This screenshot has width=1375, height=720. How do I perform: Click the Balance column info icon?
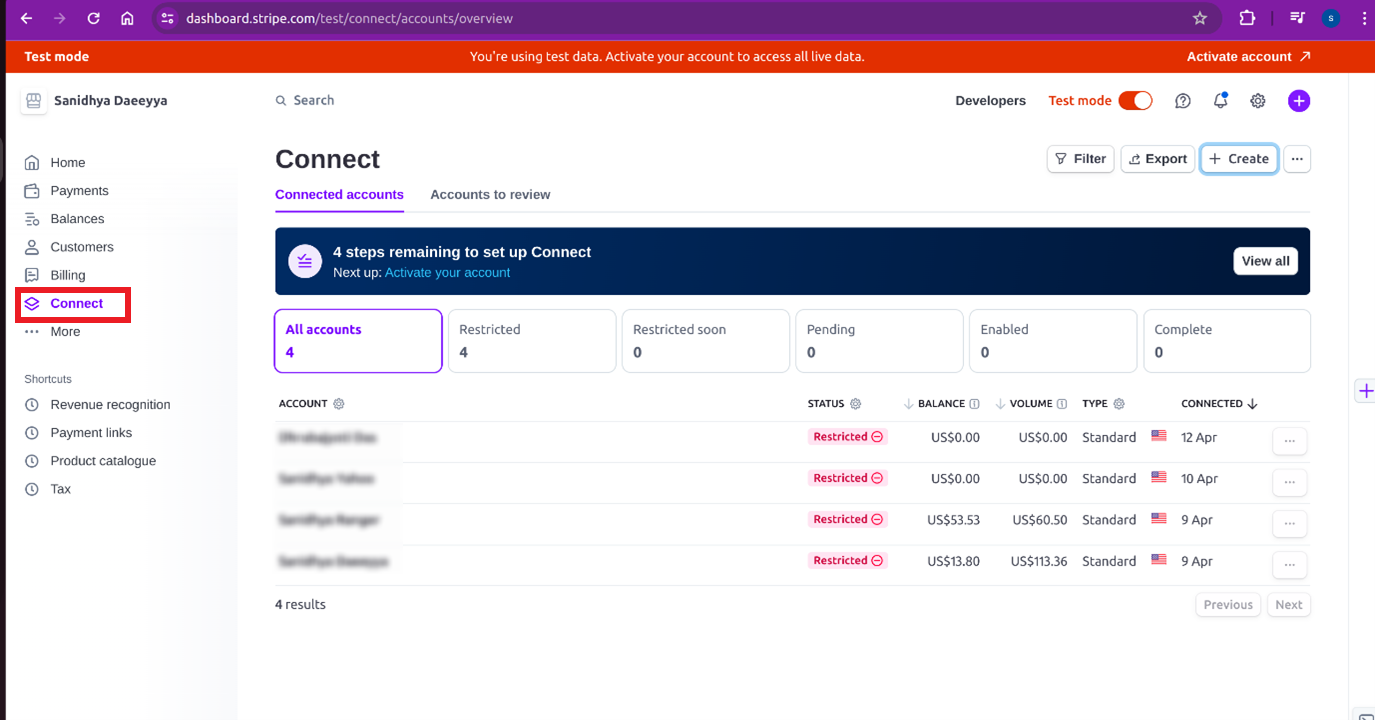(974, 404)
